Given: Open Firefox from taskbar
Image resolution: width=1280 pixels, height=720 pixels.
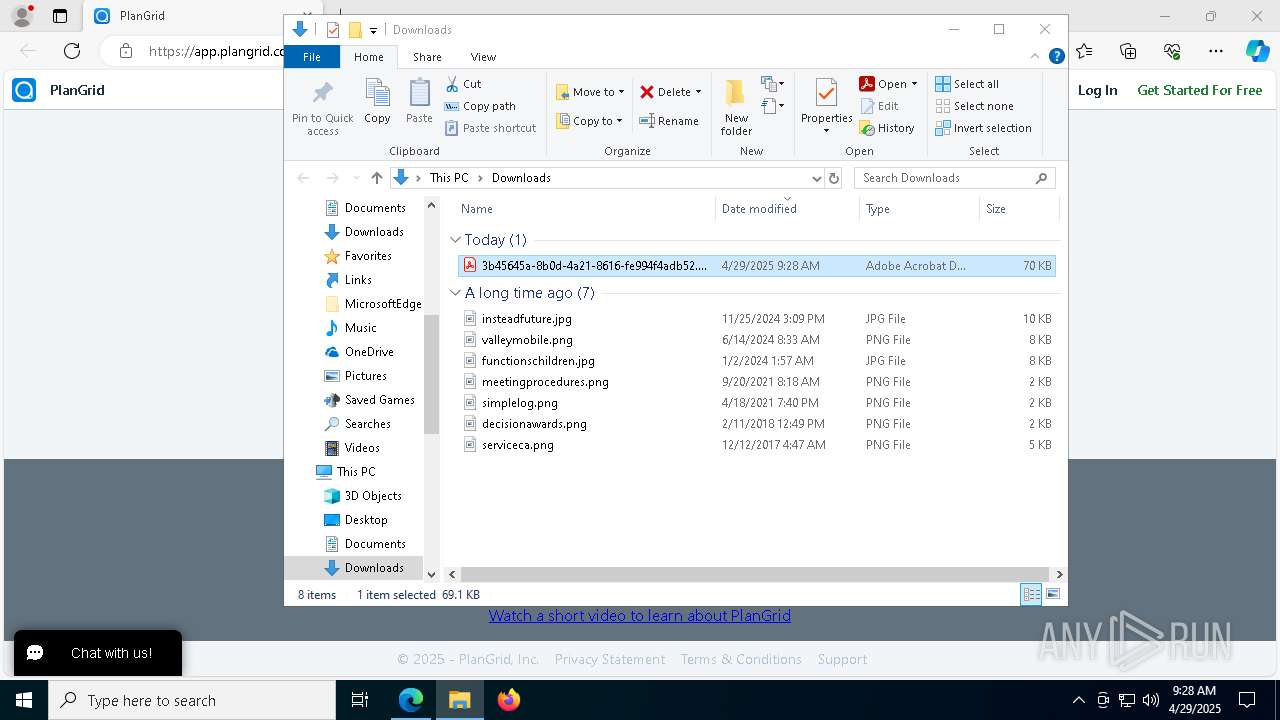Looking at the screenshot, I should pyautogui.click(x=509, y=700).
